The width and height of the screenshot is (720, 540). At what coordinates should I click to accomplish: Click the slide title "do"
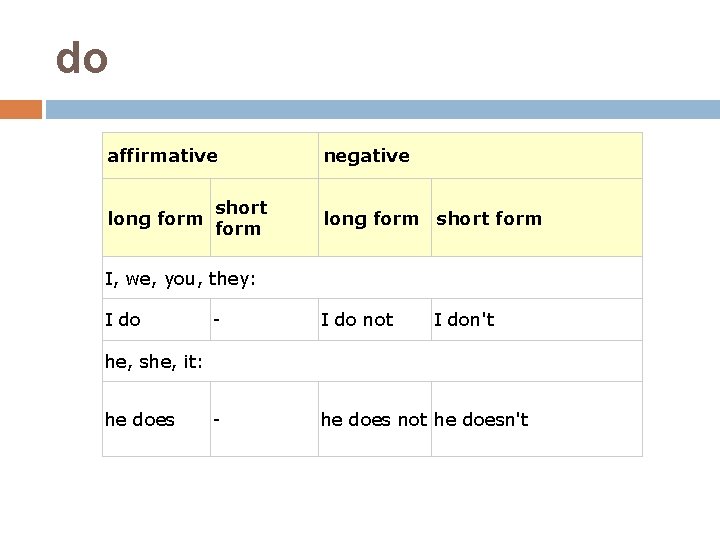click(x=82, y=59)
